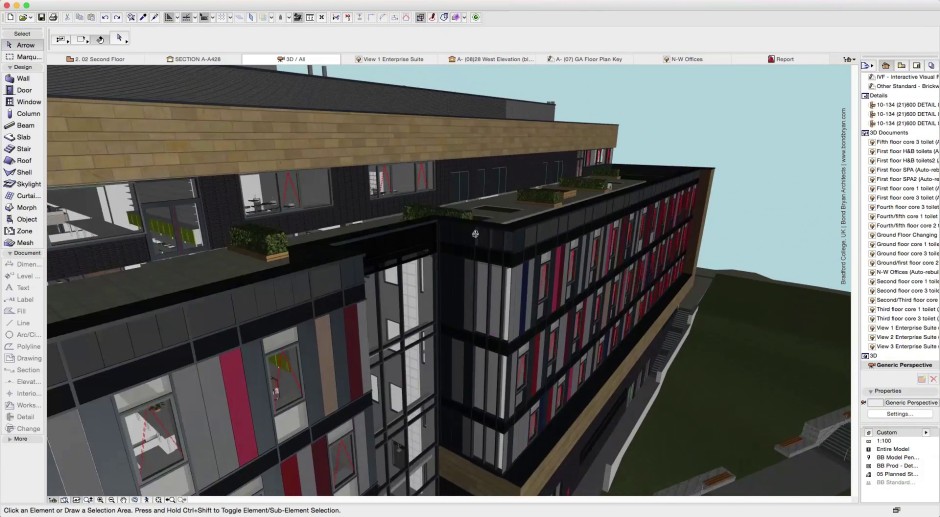Select the Dimension tool
This screenshot has height=517, width=940.
tap(22, 264)
